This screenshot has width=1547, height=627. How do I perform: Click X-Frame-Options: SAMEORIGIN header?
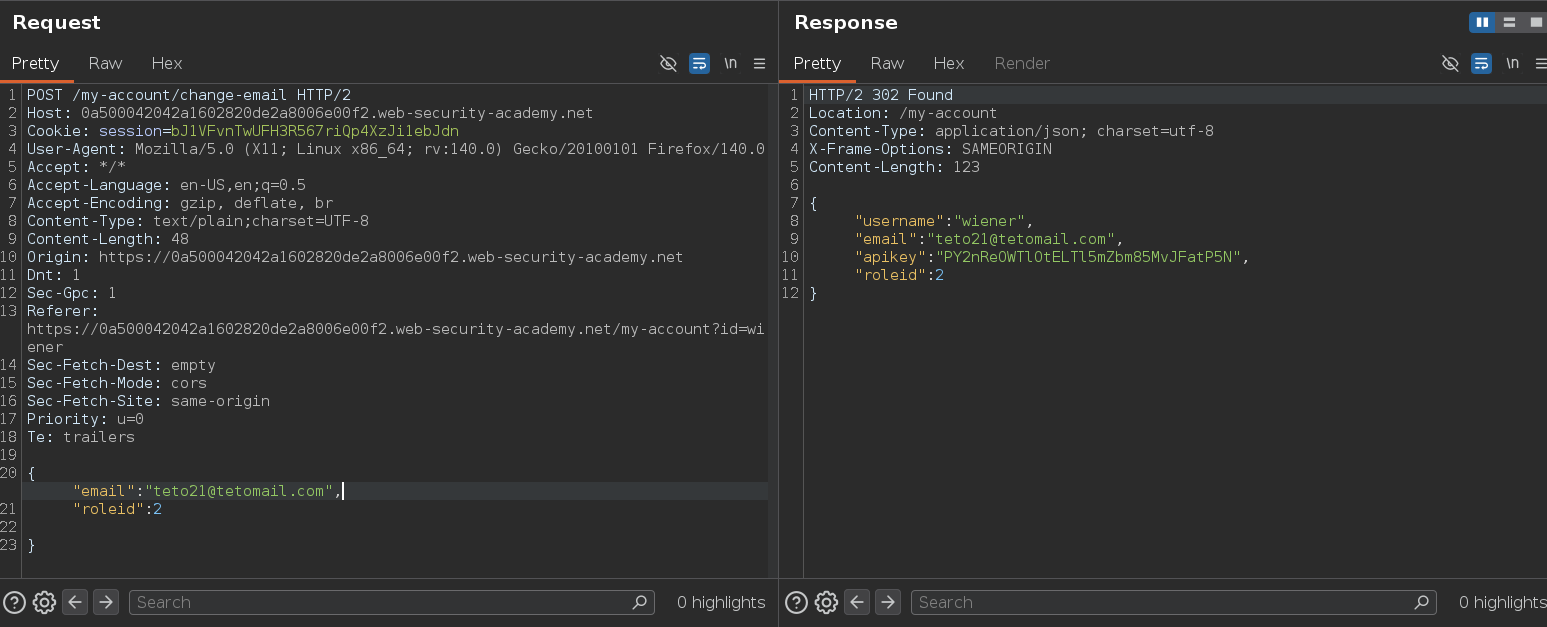[930, 149]
